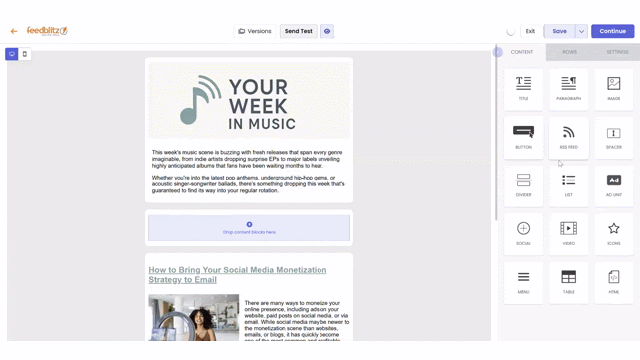Select the Table content block
640x360 pixels.
point(569,282)
